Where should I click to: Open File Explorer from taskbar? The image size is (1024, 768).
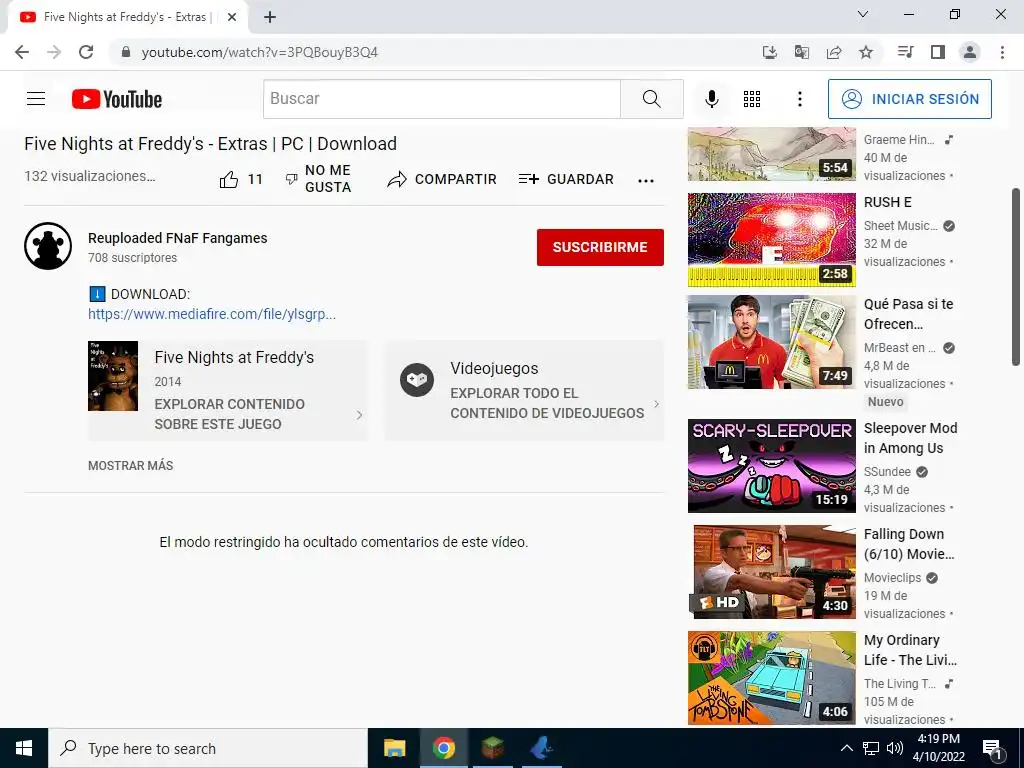394,748
